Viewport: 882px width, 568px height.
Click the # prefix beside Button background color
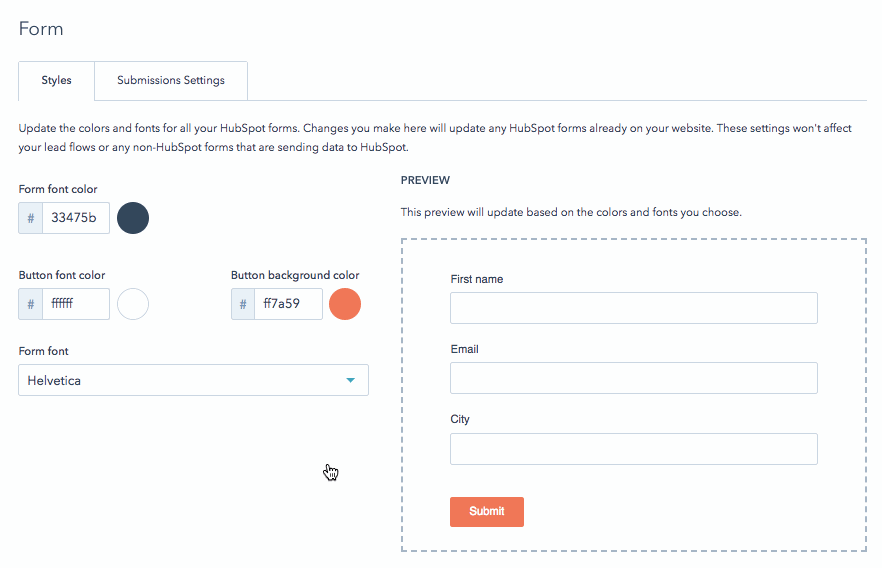(x=243, y=304)
